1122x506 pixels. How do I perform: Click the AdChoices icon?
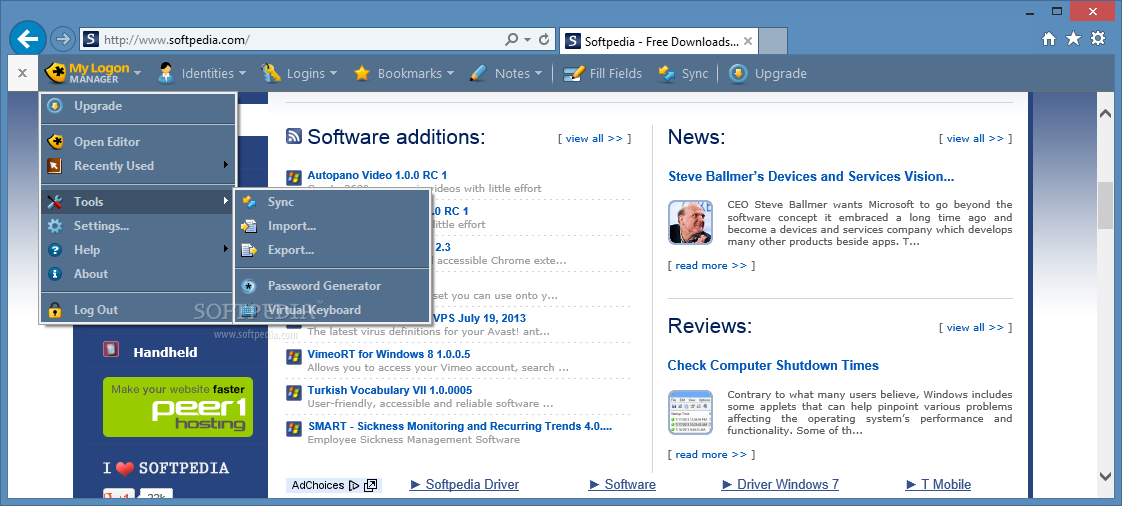click(x=354, y=485)
